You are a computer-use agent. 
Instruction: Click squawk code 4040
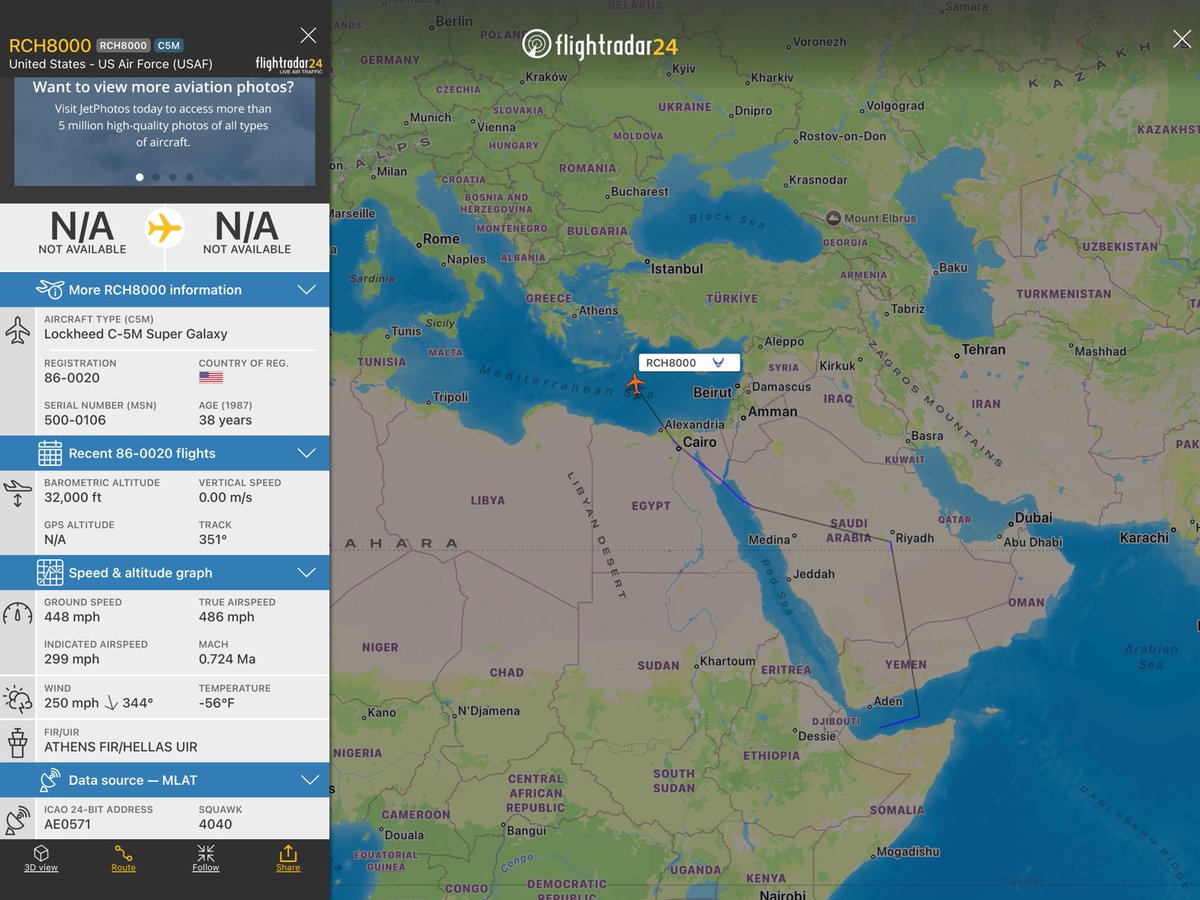pos(216,824)
